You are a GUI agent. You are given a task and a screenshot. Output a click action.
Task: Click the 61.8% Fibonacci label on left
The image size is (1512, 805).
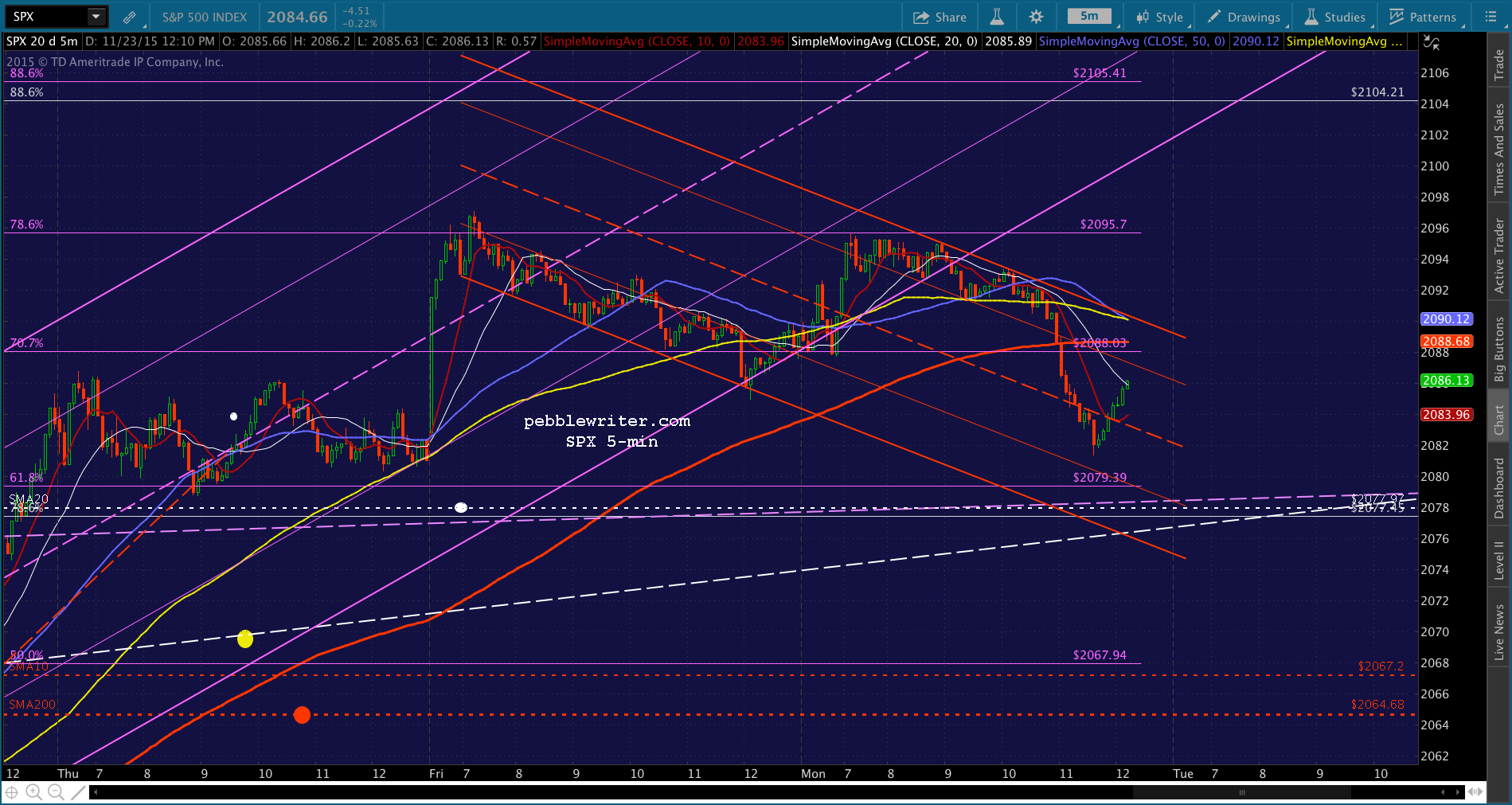click(x=27, y=478)
